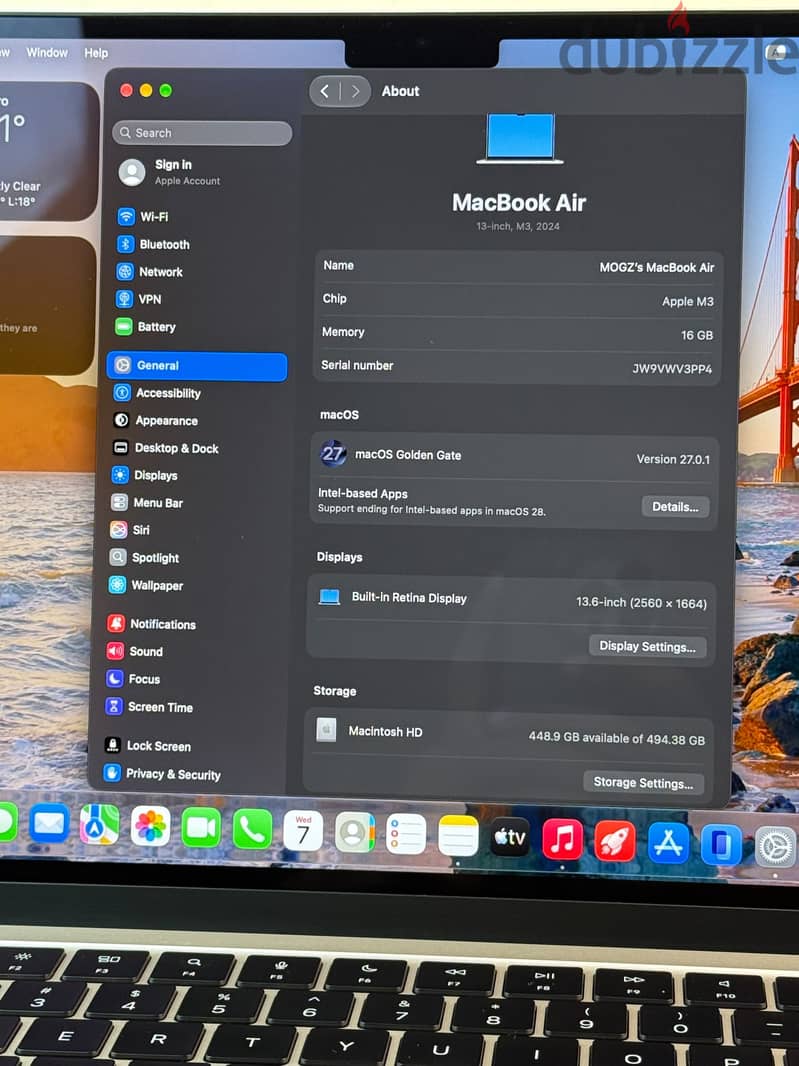
Task: Open Calendar from the Dock
Action: (x=303, y=831)
